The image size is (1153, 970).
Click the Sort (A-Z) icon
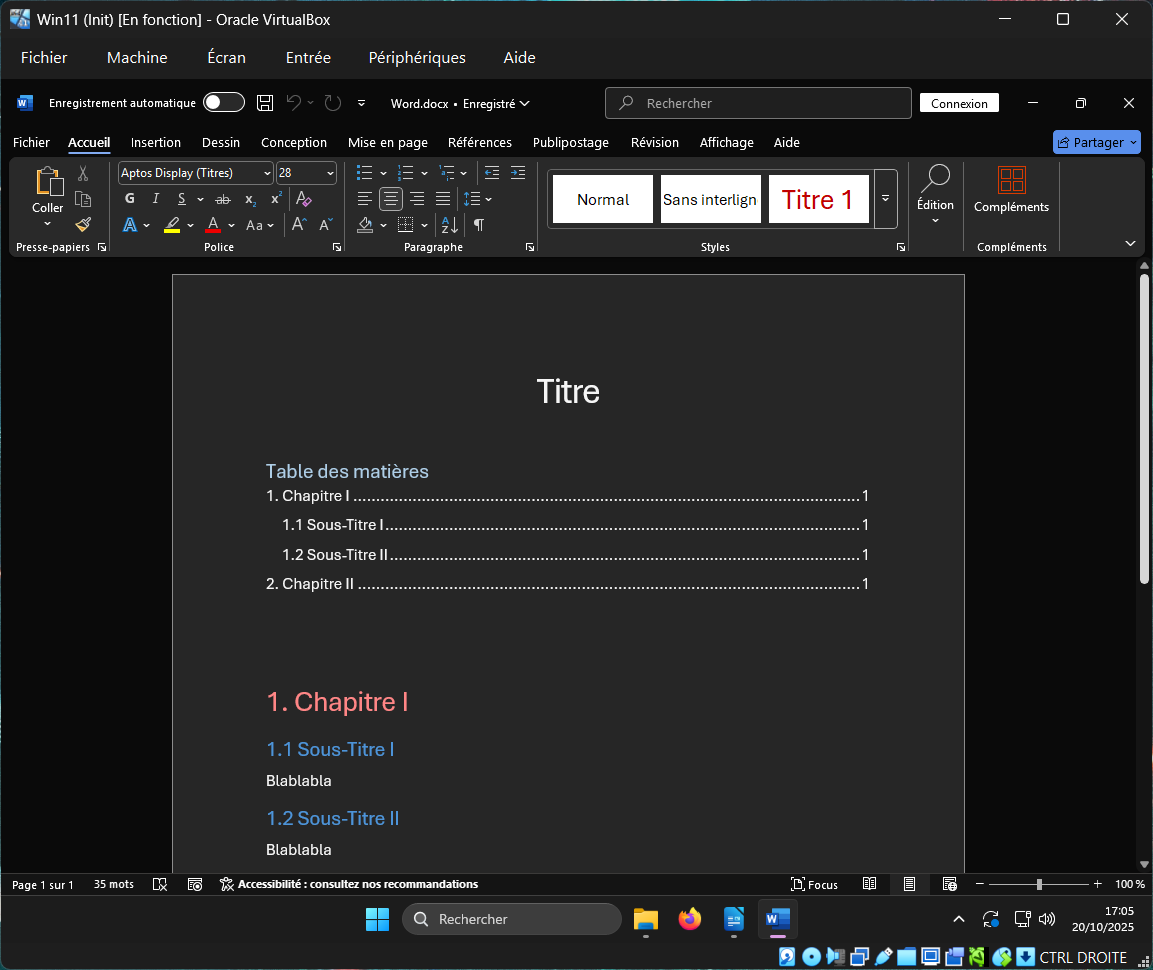click(x=449, y=225)
